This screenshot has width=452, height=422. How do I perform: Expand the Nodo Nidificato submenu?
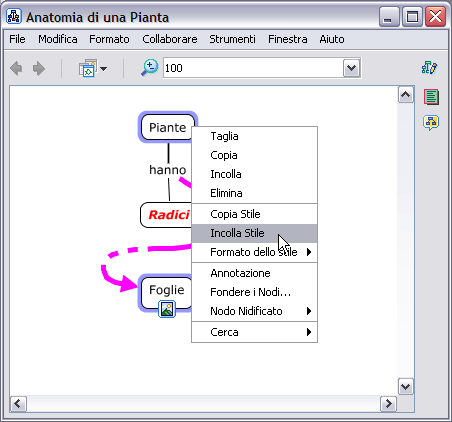[254, 311]
